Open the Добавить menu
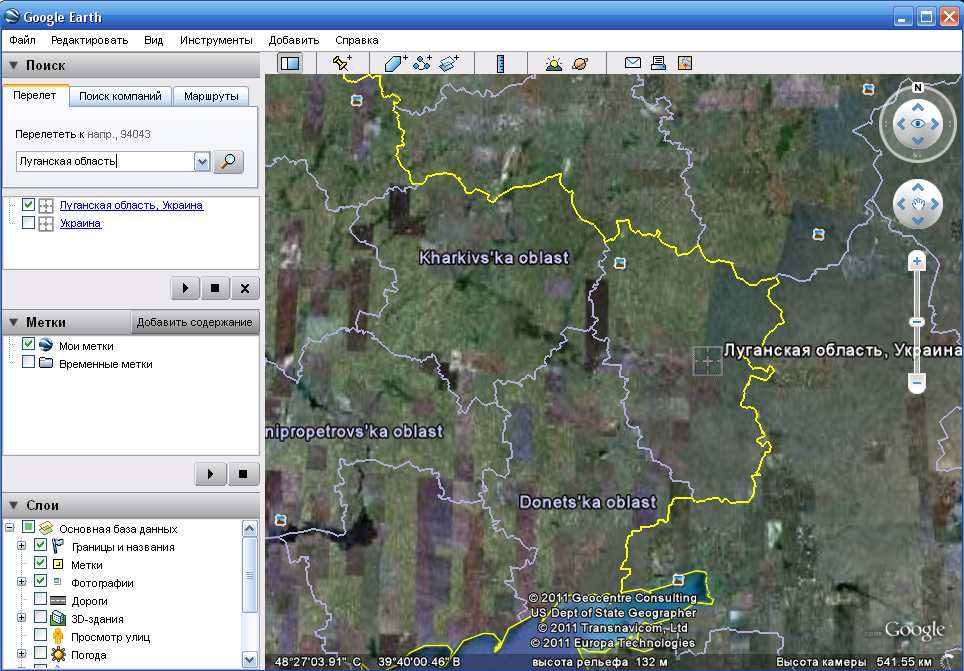 pyautogui.click(x=294, y=41)
